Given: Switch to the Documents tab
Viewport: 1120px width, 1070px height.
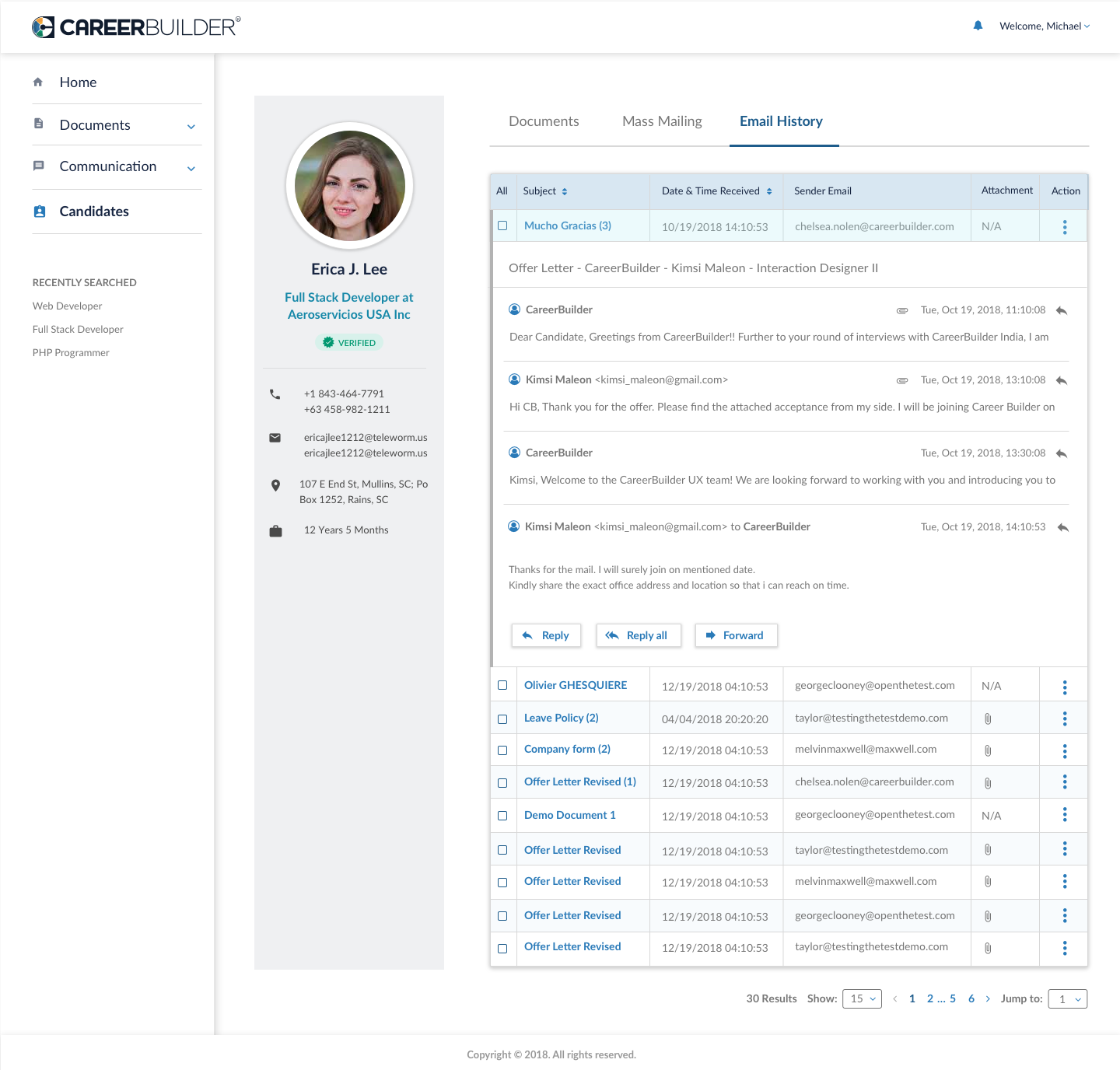Looking at the screenshot, I should 544,121.
